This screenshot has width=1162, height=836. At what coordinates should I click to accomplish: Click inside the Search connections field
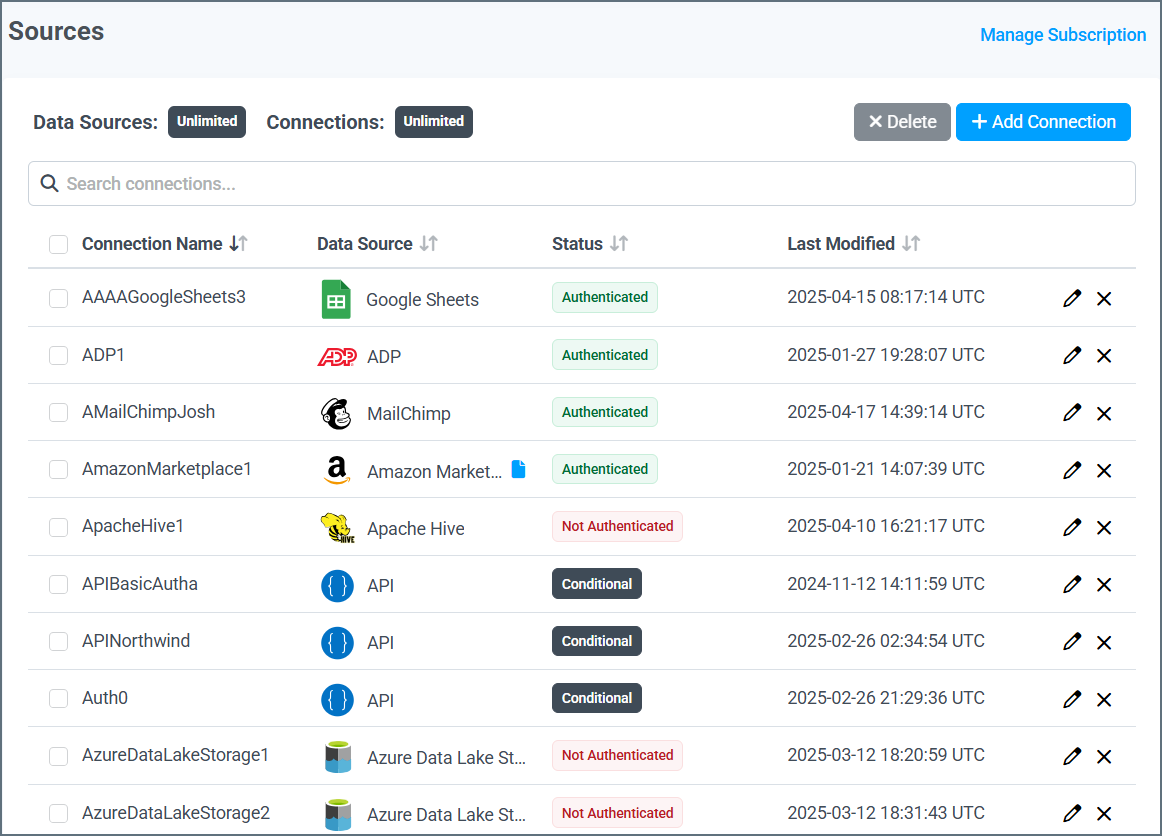(x=400, y=183)
